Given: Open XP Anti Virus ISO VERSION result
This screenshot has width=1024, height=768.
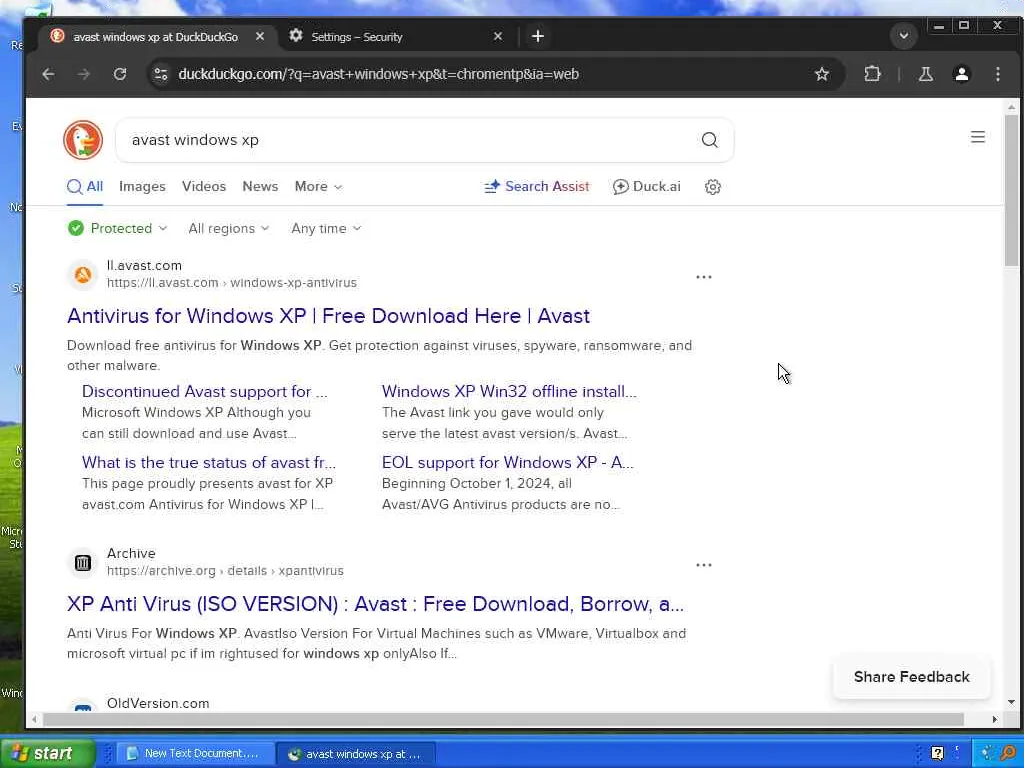Looking at the screenshot, I should [376, 604].
